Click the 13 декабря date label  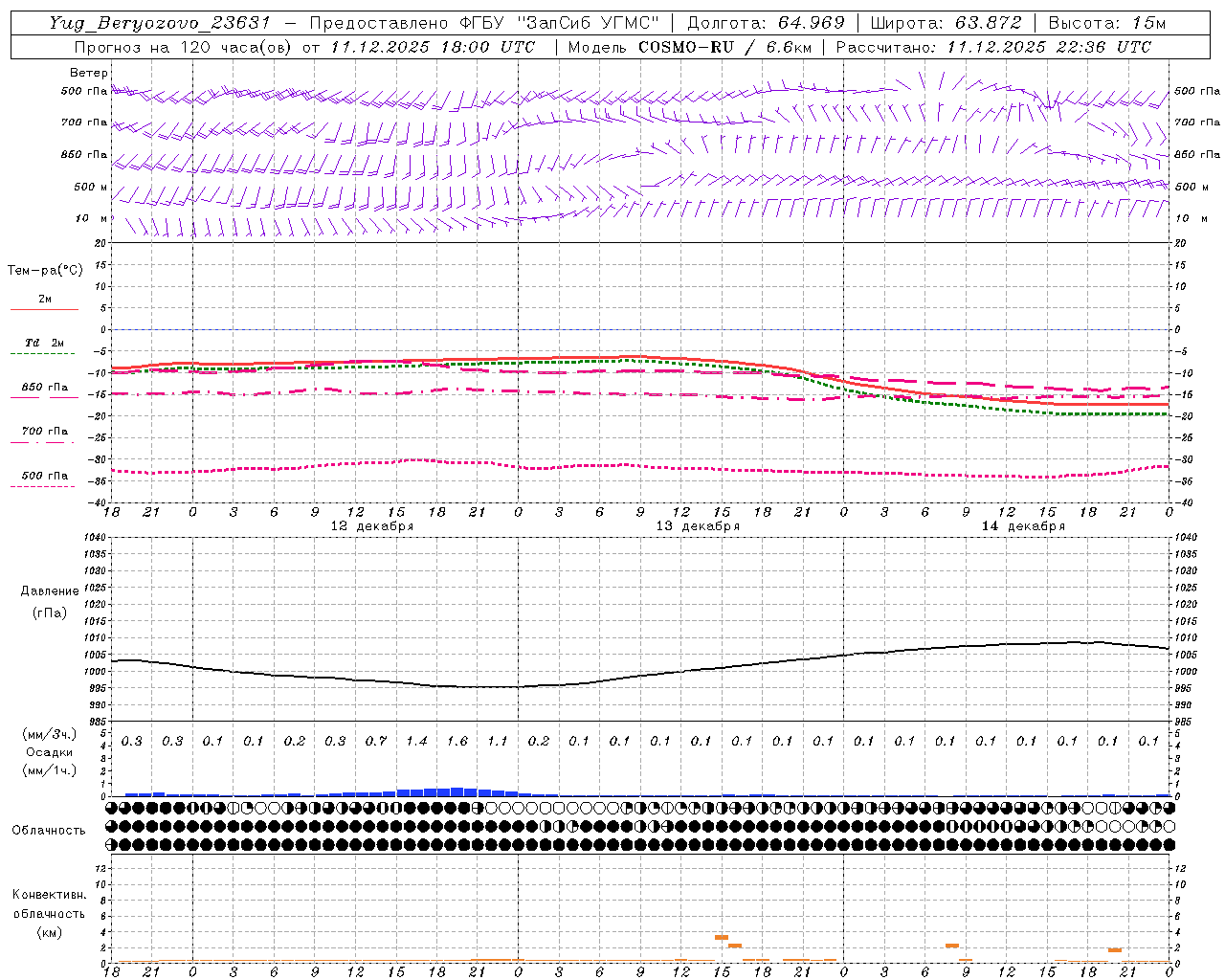coord(698,526)
